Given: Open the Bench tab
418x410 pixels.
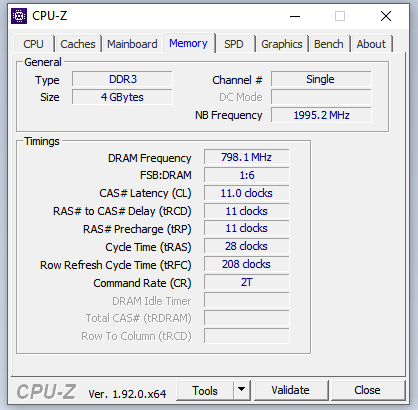Looking at the screenshot, I should (329, 44).
